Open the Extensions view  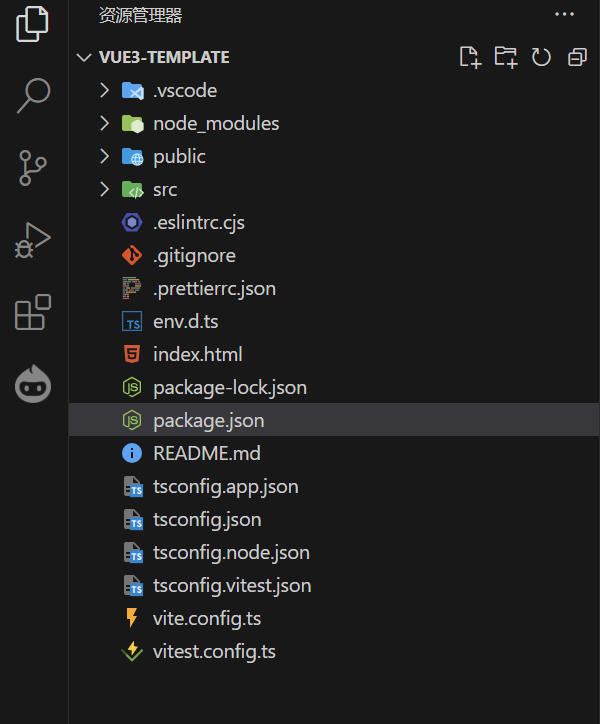point(33,312)
